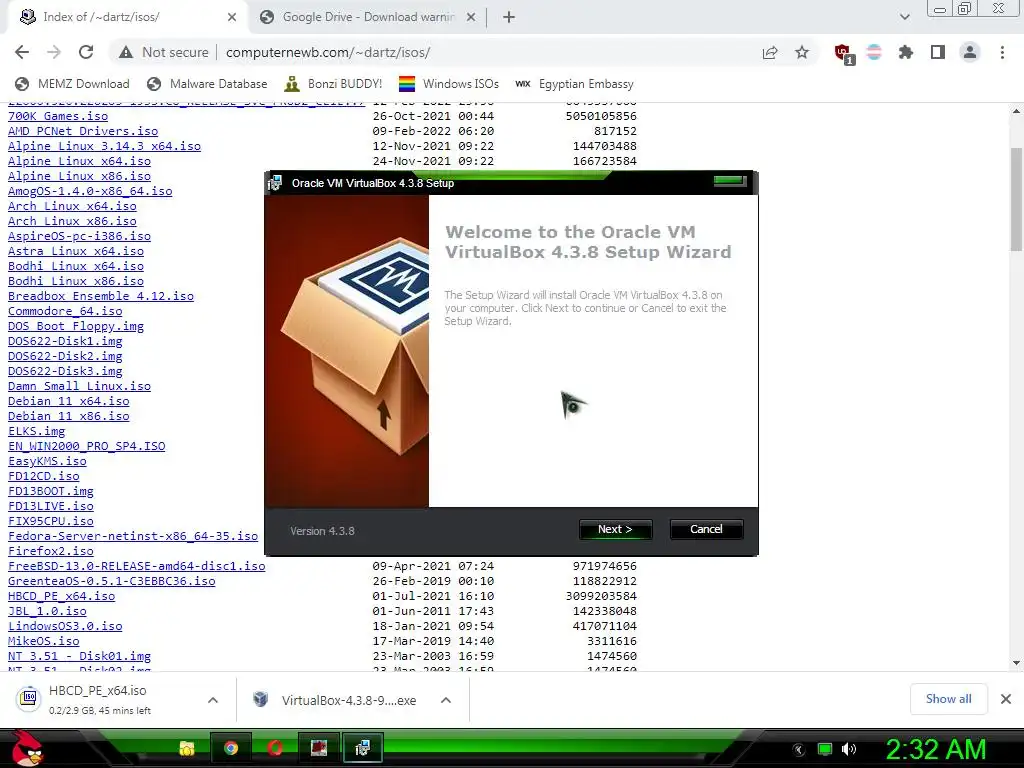The width and height of the screenshot is (1024, 768).
Task: Download EN_WIN2000_PRO_SP4.ISO
Action: coord(86,446)
